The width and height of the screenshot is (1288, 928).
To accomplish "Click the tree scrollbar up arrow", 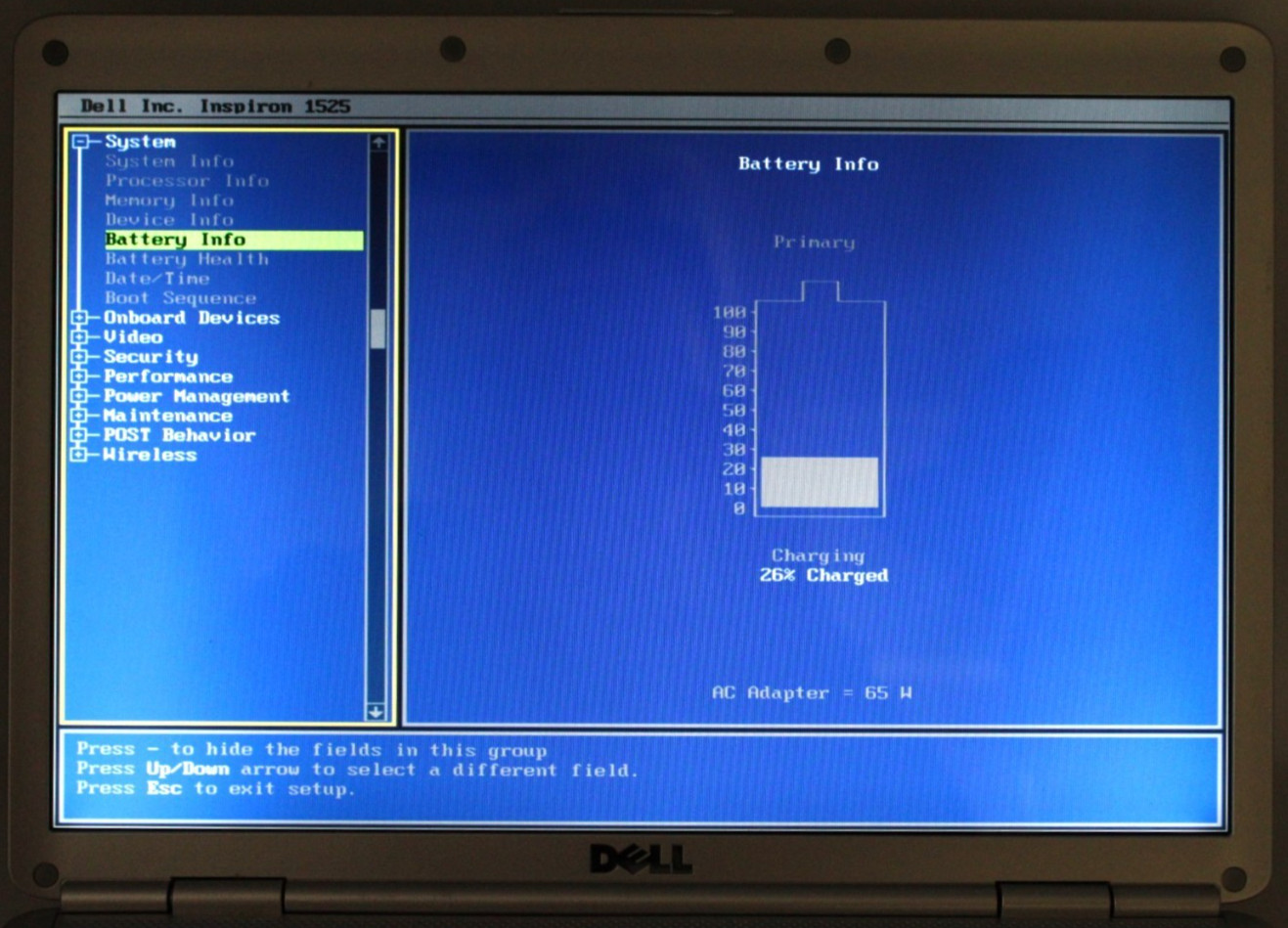I will [x=378, y=143].
